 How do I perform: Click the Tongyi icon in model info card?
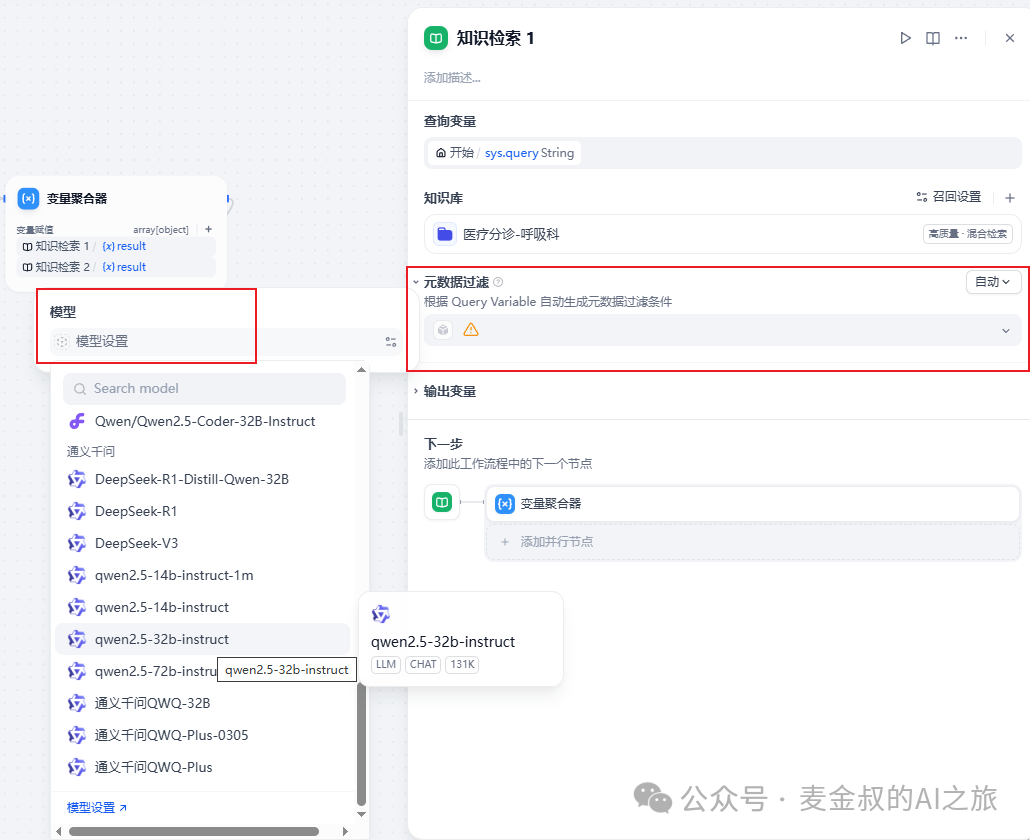pyautogui.click(x=381, y=615)
